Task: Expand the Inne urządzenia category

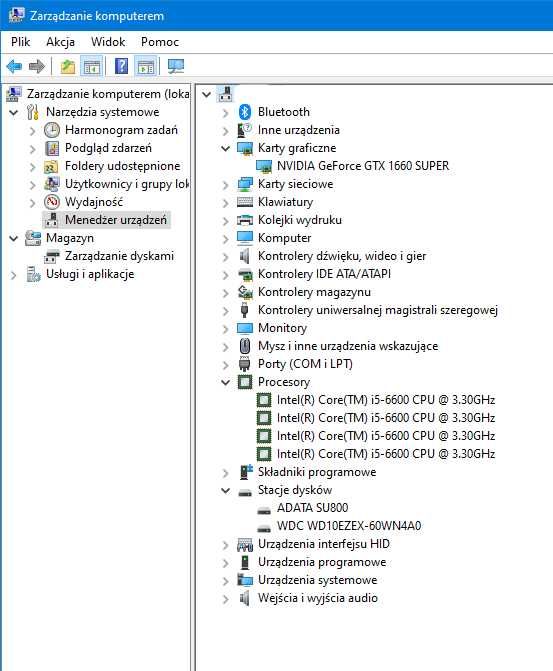Action: pyautogui.click(x=225, y=131)
